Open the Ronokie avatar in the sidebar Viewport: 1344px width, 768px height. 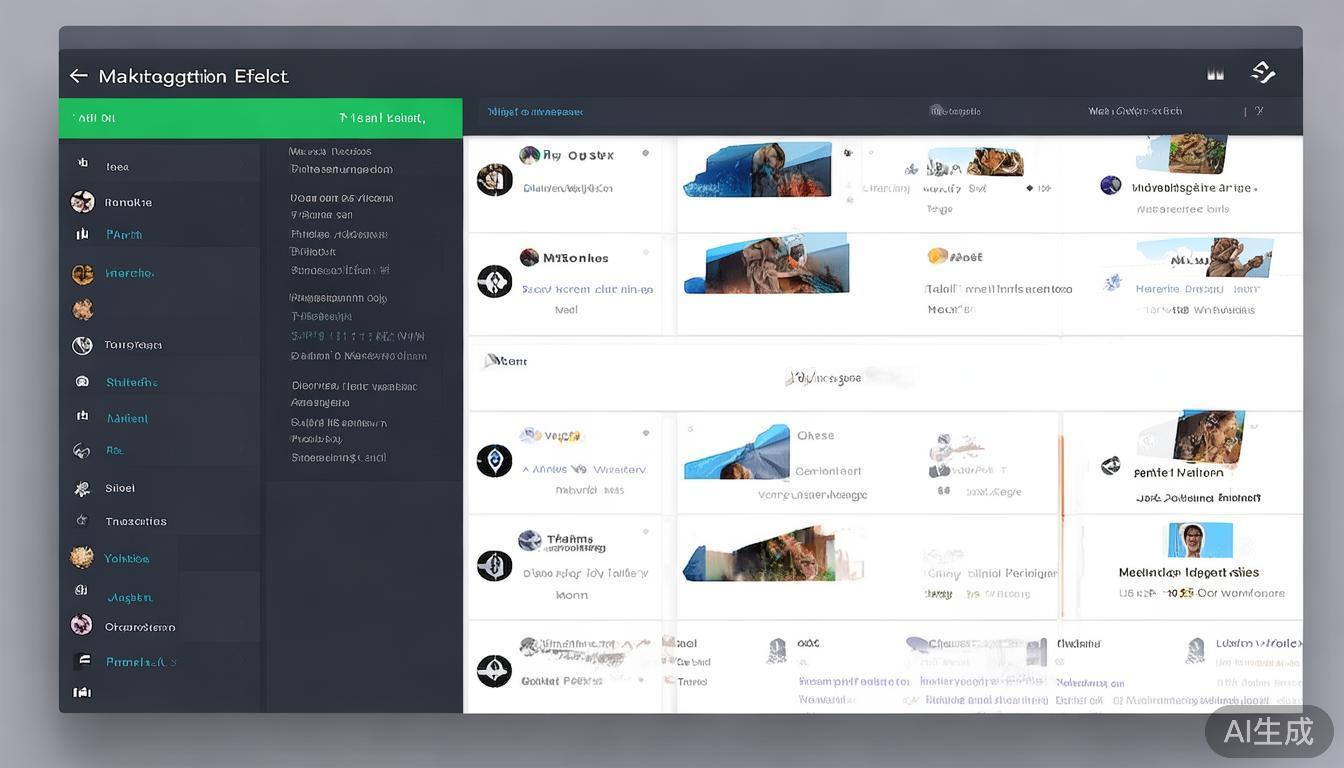point(83,202)
